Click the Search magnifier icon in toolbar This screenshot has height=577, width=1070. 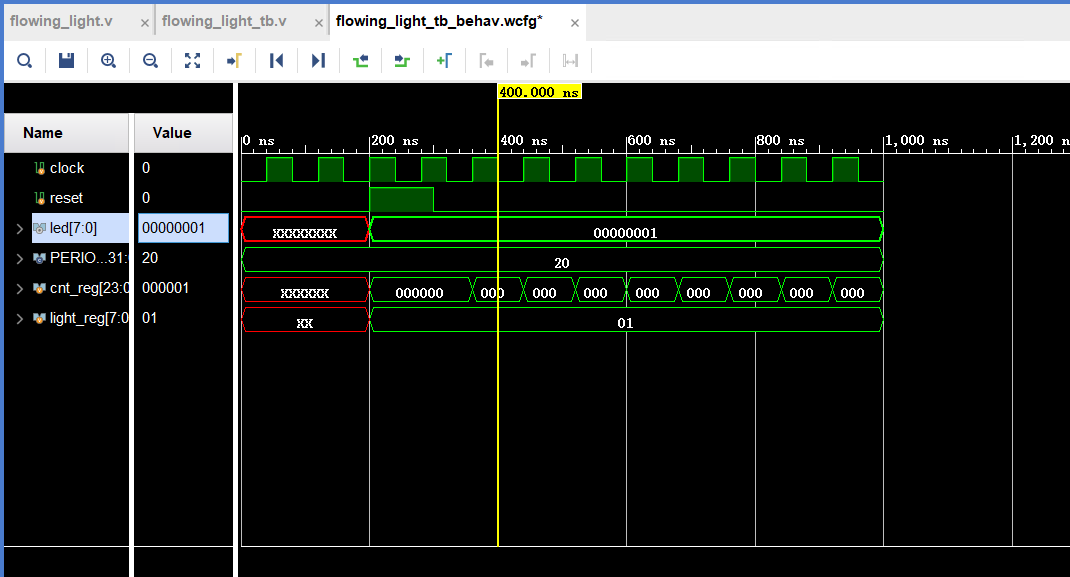tap(25, 61)
